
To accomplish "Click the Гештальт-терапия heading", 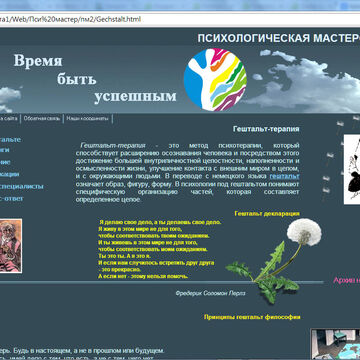I will point(266,129).
